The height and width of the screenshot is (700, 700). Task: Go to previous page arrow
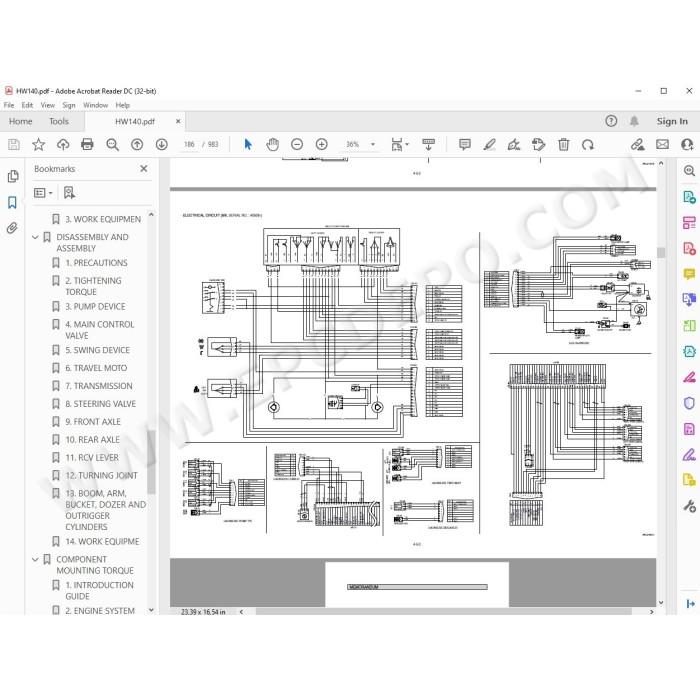137,144
